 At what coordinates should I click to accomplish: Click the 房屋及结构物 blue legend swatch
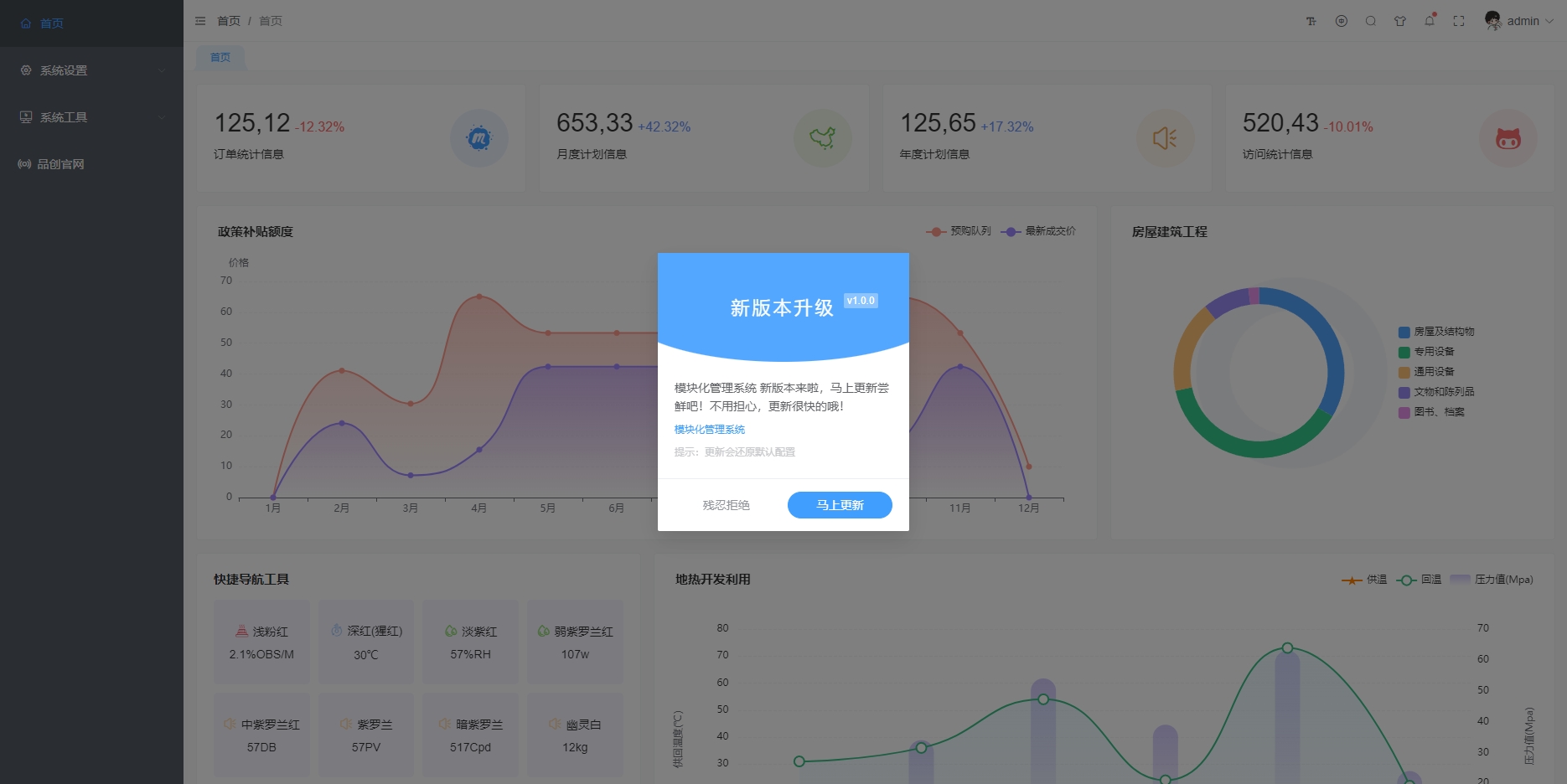point(1404,333)
